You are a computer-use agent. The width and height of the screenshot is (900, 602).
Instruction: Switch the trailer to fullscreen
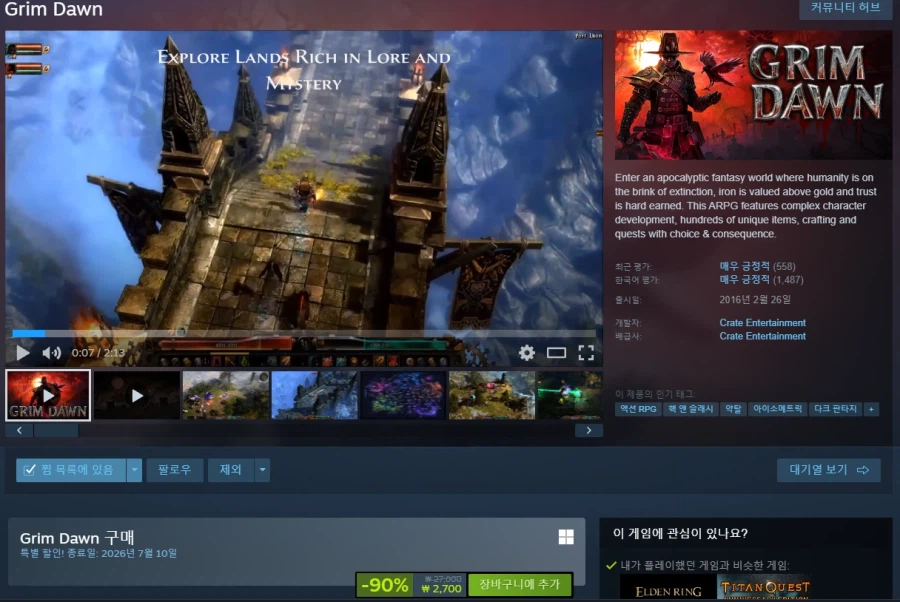[586, 352]
